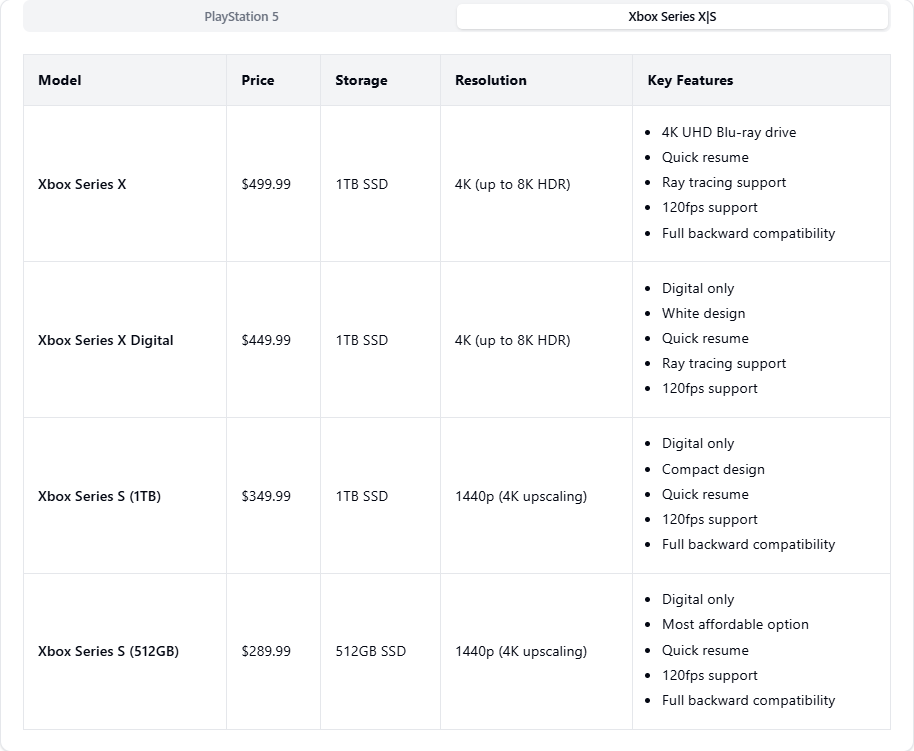914x751 pixels.
Task: Click Full backward compatibility in the $499.99 row
Action: [x=748, y=233]
